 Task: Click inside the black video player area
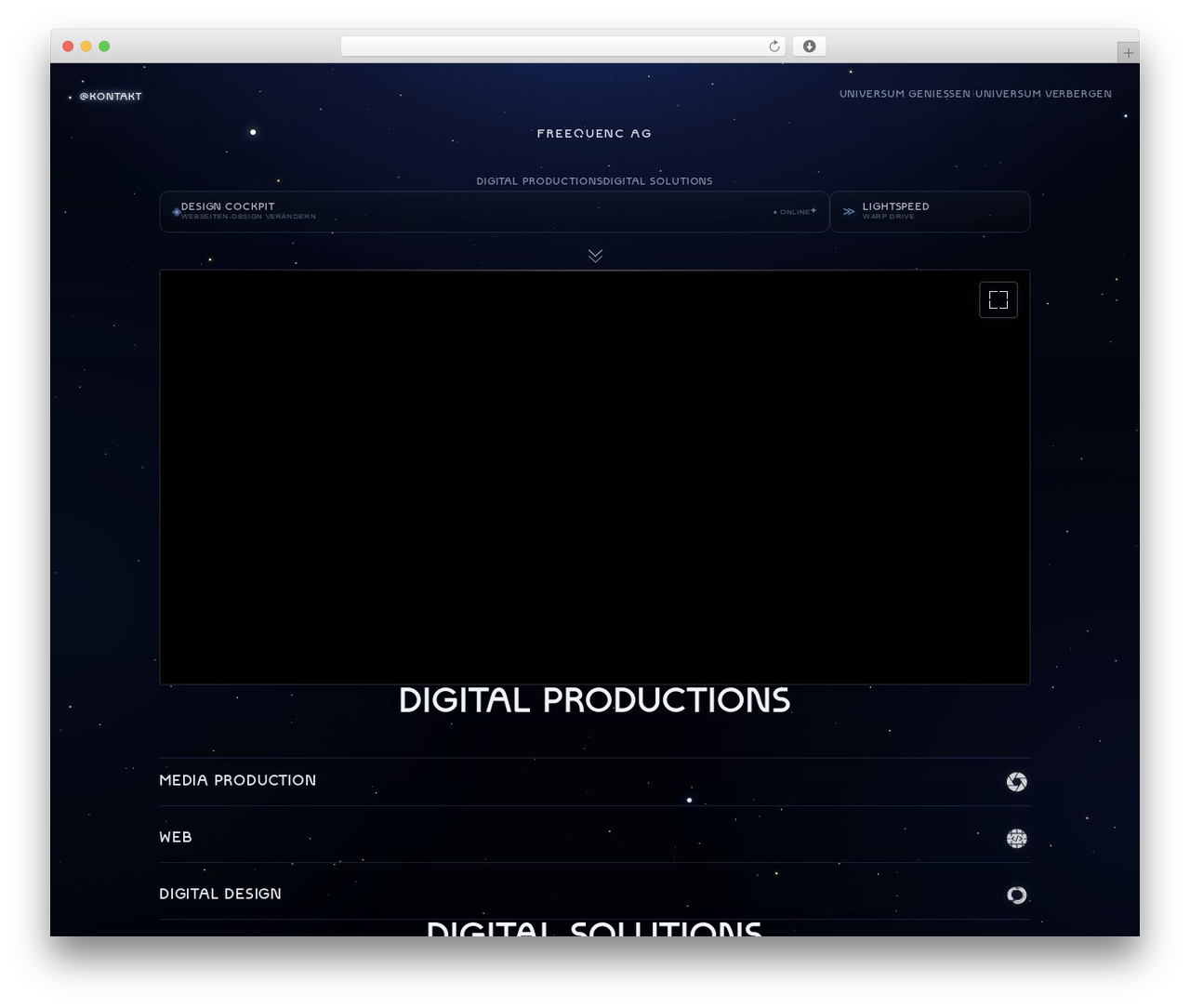tap(595, 477)
